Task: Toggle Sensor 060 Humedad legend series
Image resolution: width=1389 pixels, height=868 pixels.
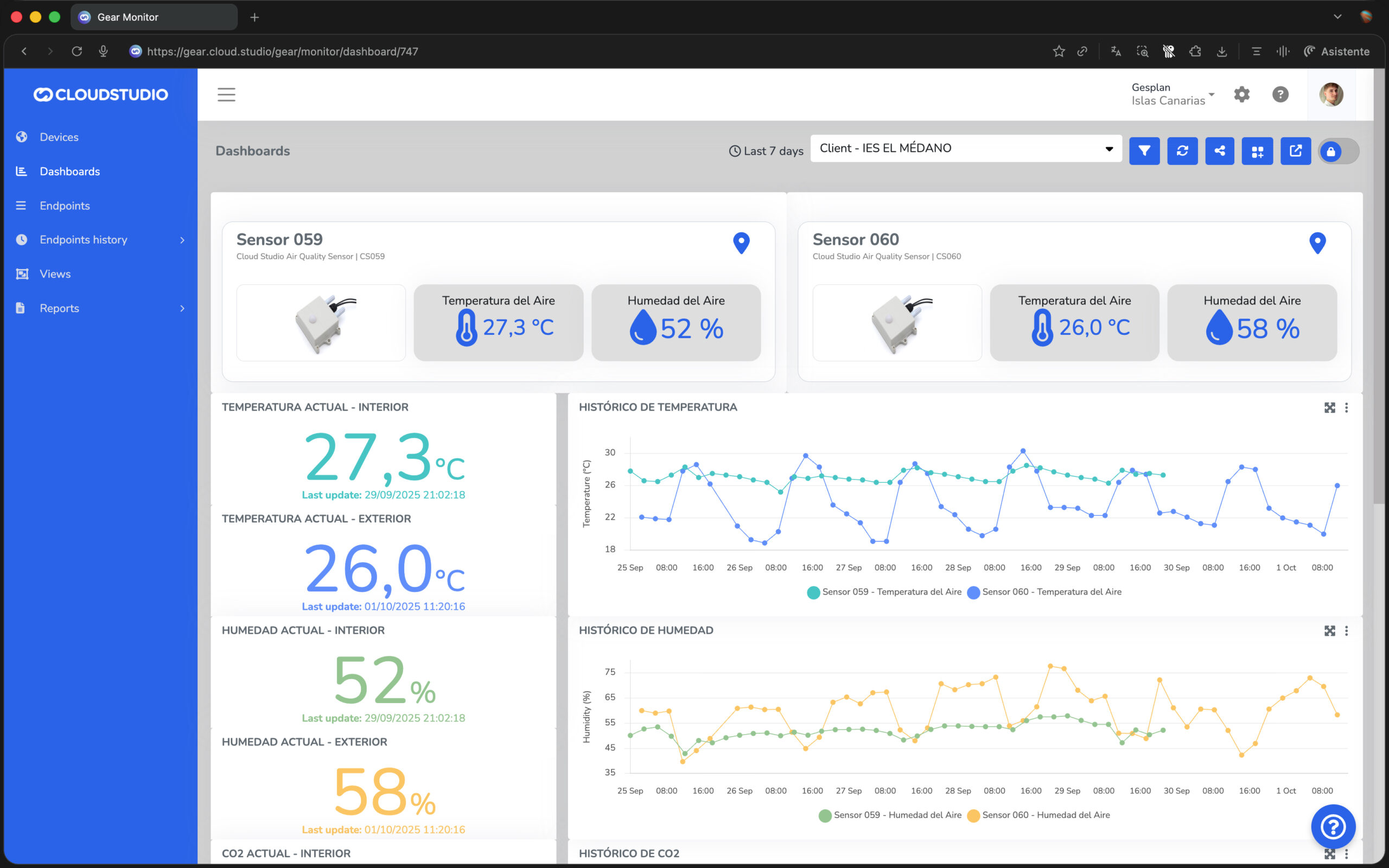Action: pos(1045,815)
